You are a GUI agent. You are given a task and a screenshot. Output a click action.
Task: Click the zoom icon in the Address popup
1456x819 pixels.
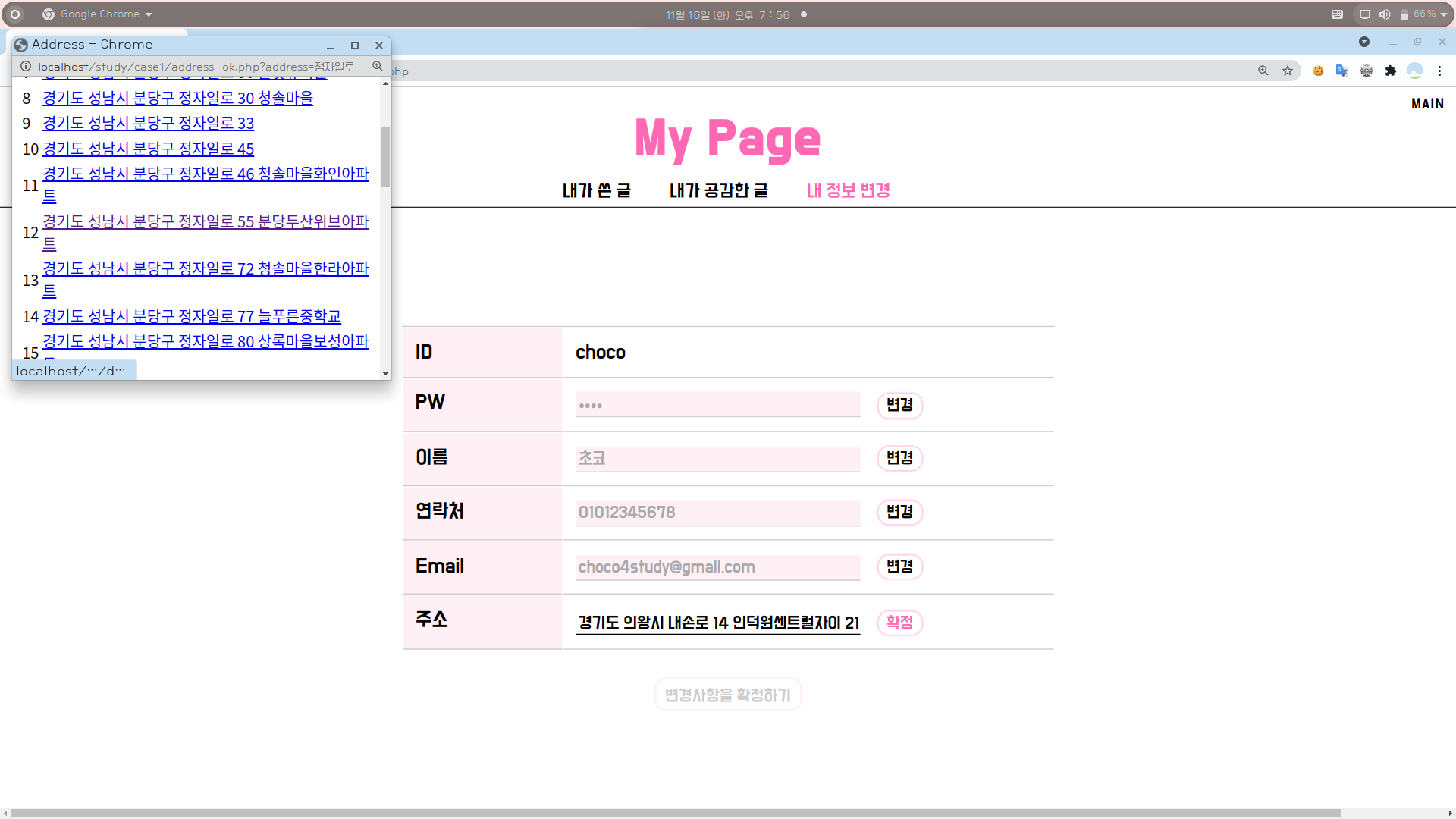click(377, 66)
